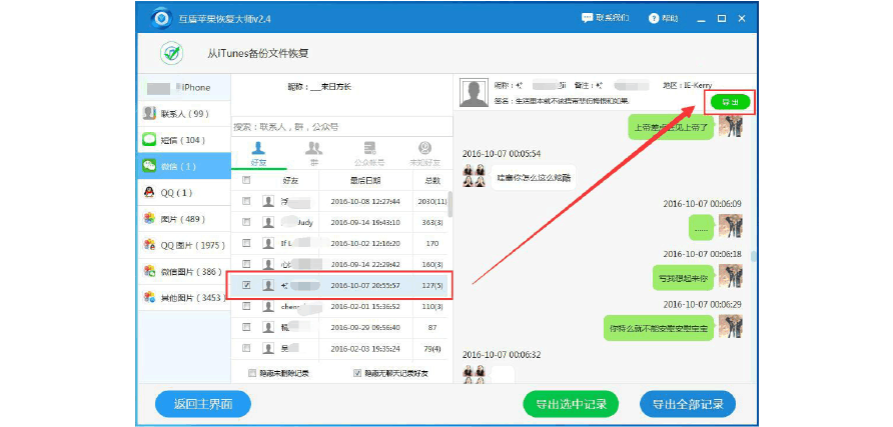This screenshot has width=893, height=427.
Task: Click the 联系我们 link text
Action: click(612, 18)
